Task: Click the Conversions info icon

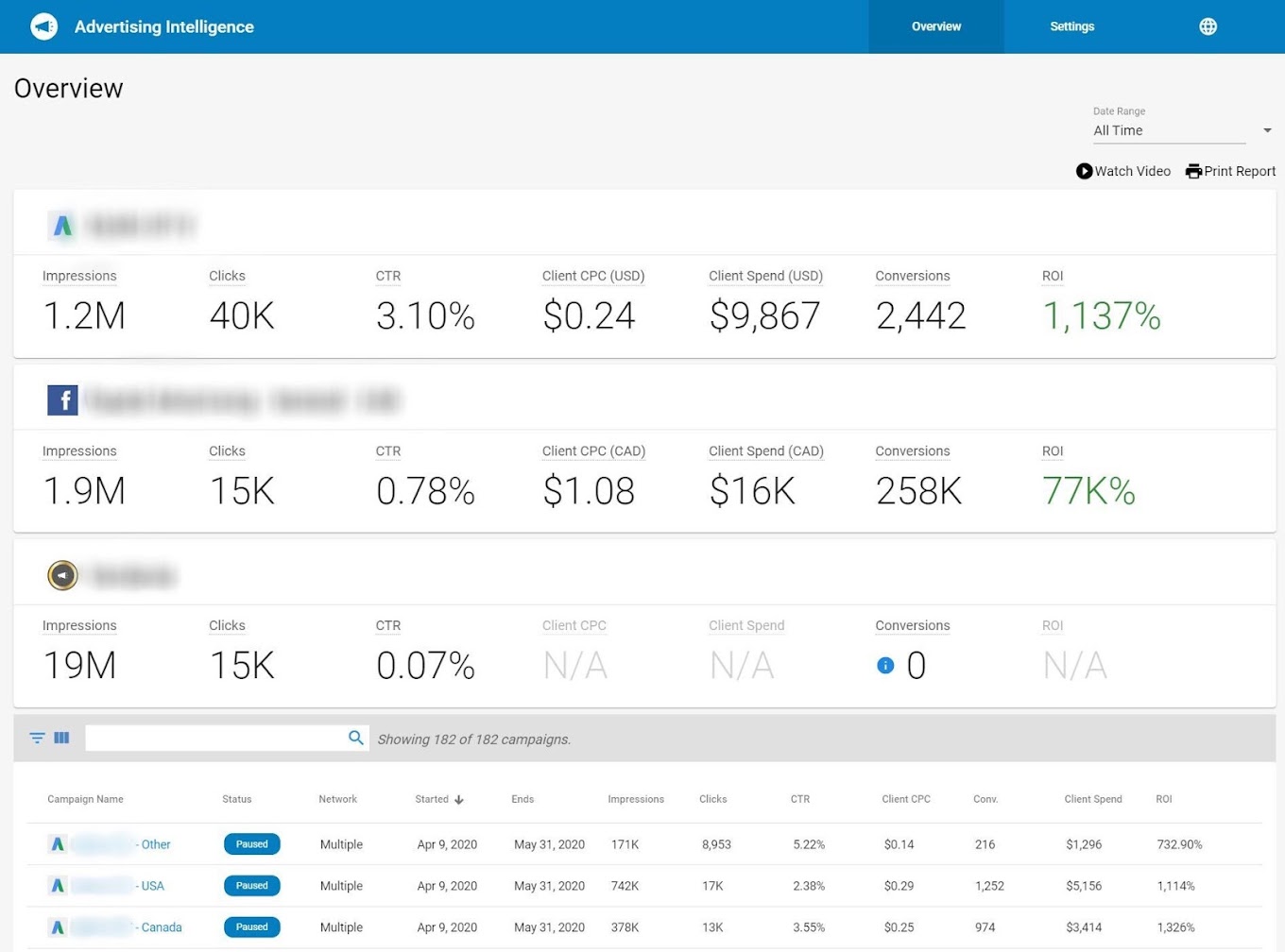Action: pyautogui.click(x=885, y=666)
